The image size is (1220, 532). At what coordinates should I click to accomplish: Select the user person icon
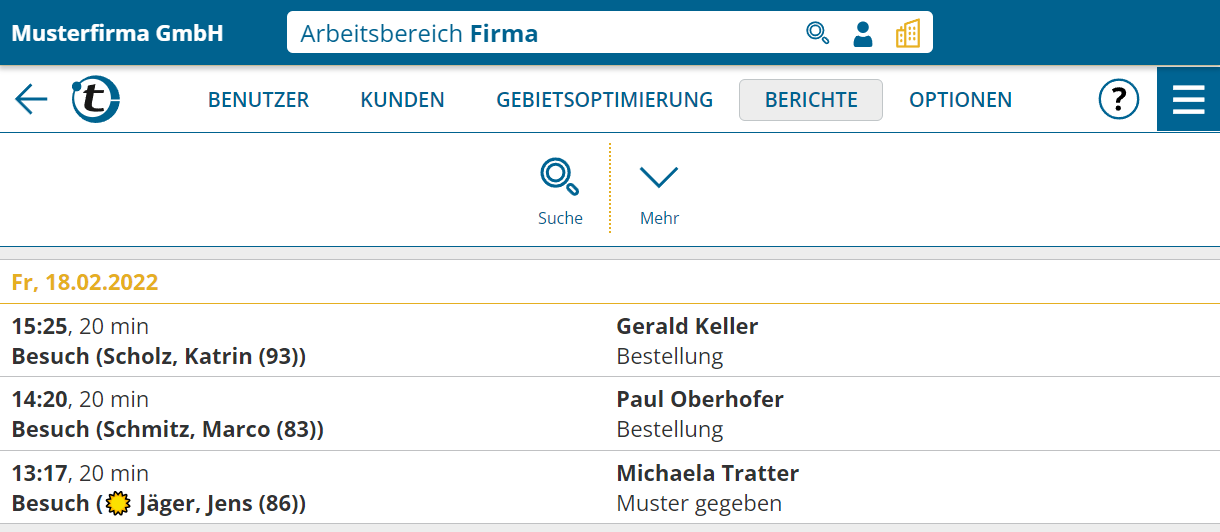click(863, 33)
